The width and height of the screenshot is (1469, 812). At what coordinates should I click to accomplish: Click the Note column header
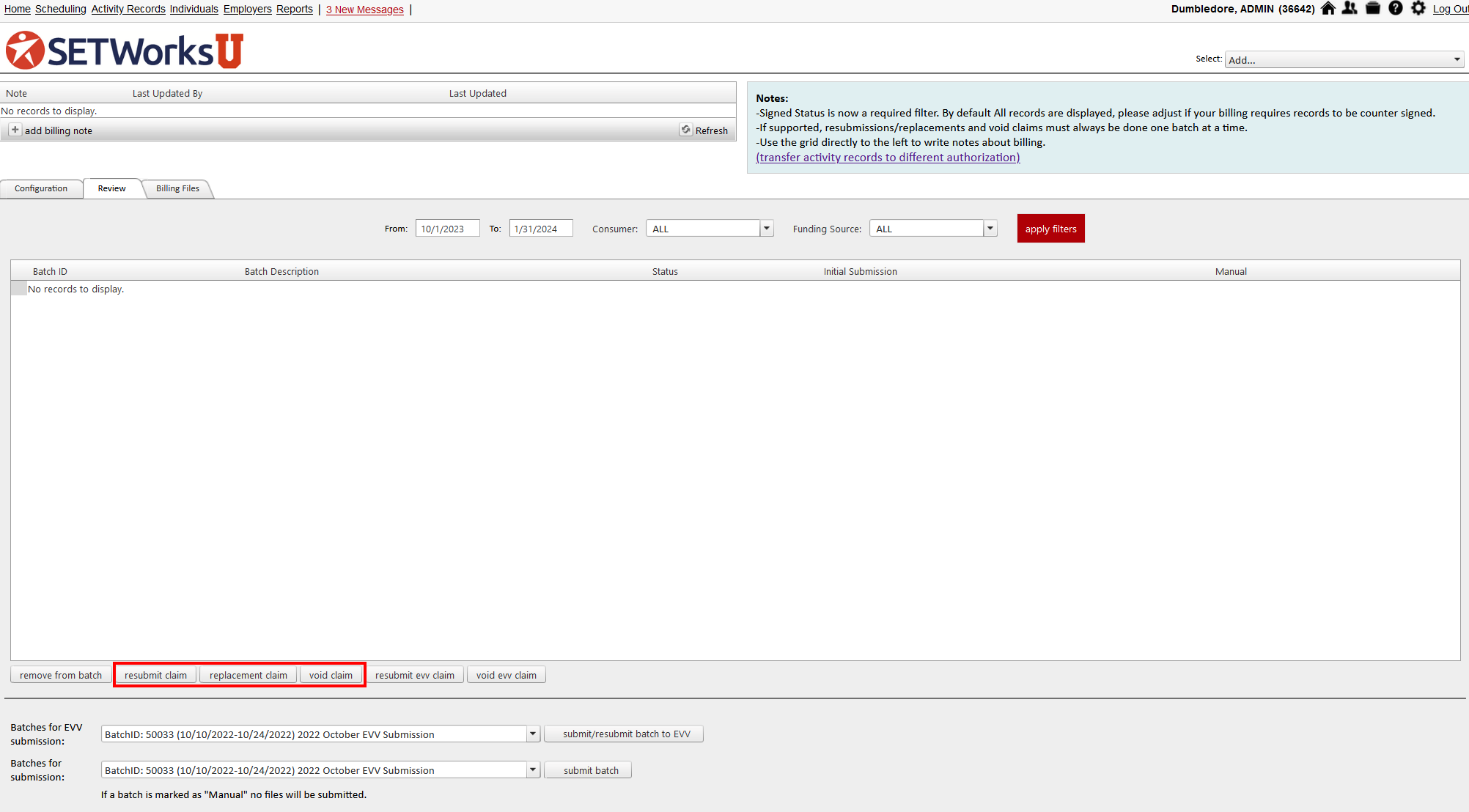coord(16,93)
